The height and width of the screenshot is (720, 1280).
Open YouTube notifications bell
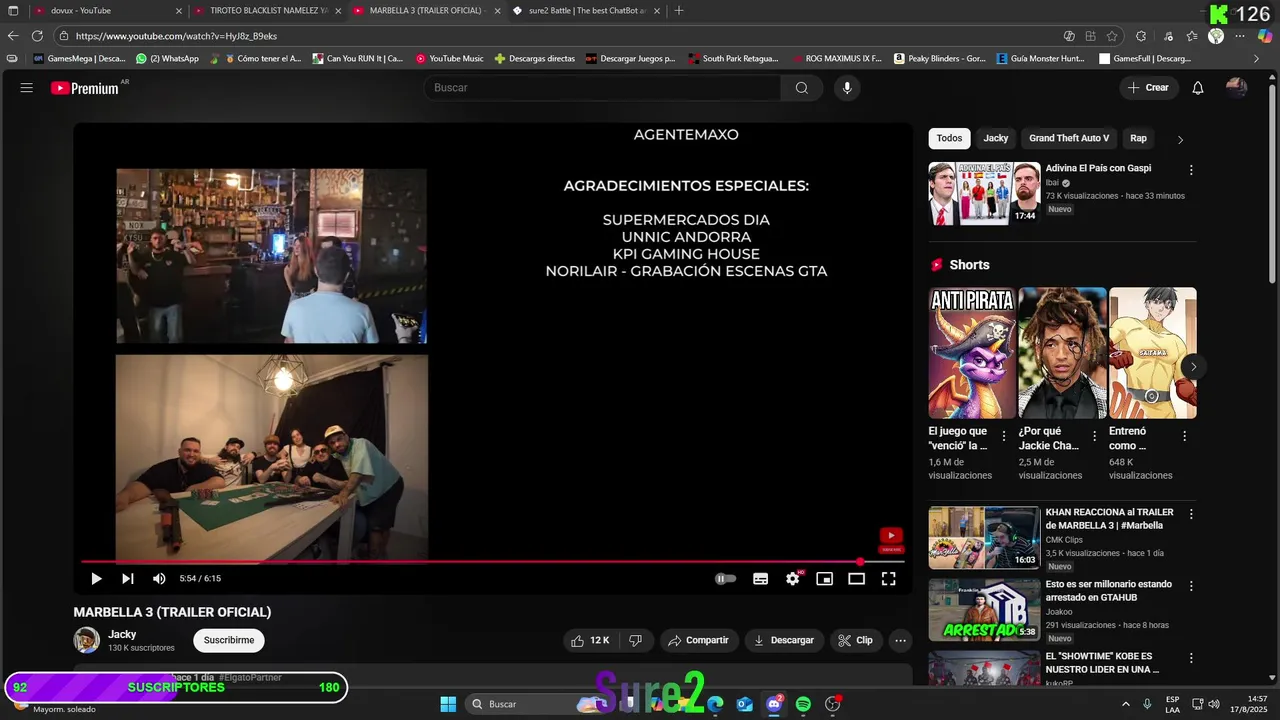(x=1198, y=88)
